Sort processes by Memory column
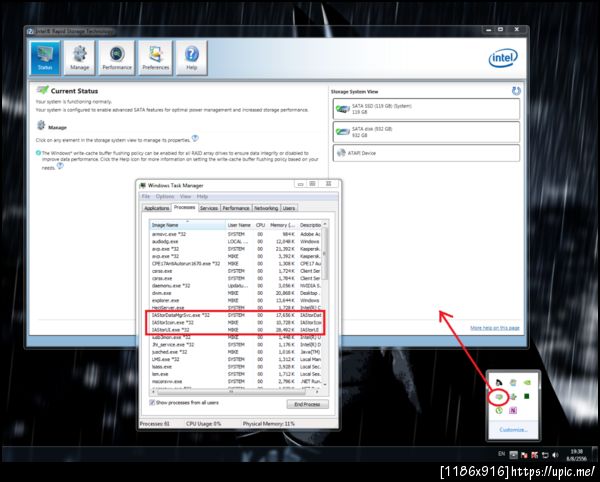Viewport: 600px width, 482px height. pos(282,225)
